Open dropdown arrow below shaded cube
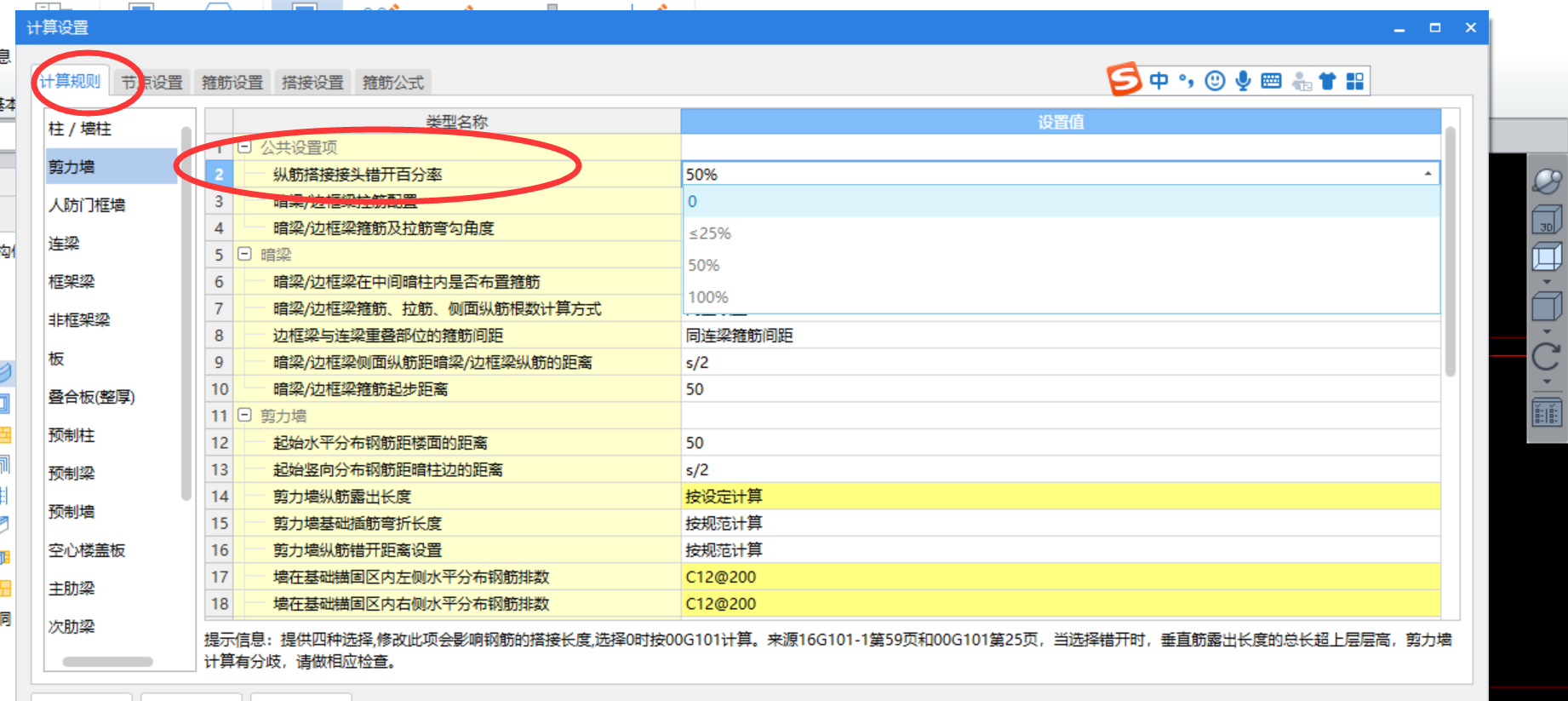Image resolution: width=1568 pixels, height=701 pixels. pyautogui.click(x=1547, y=330)
